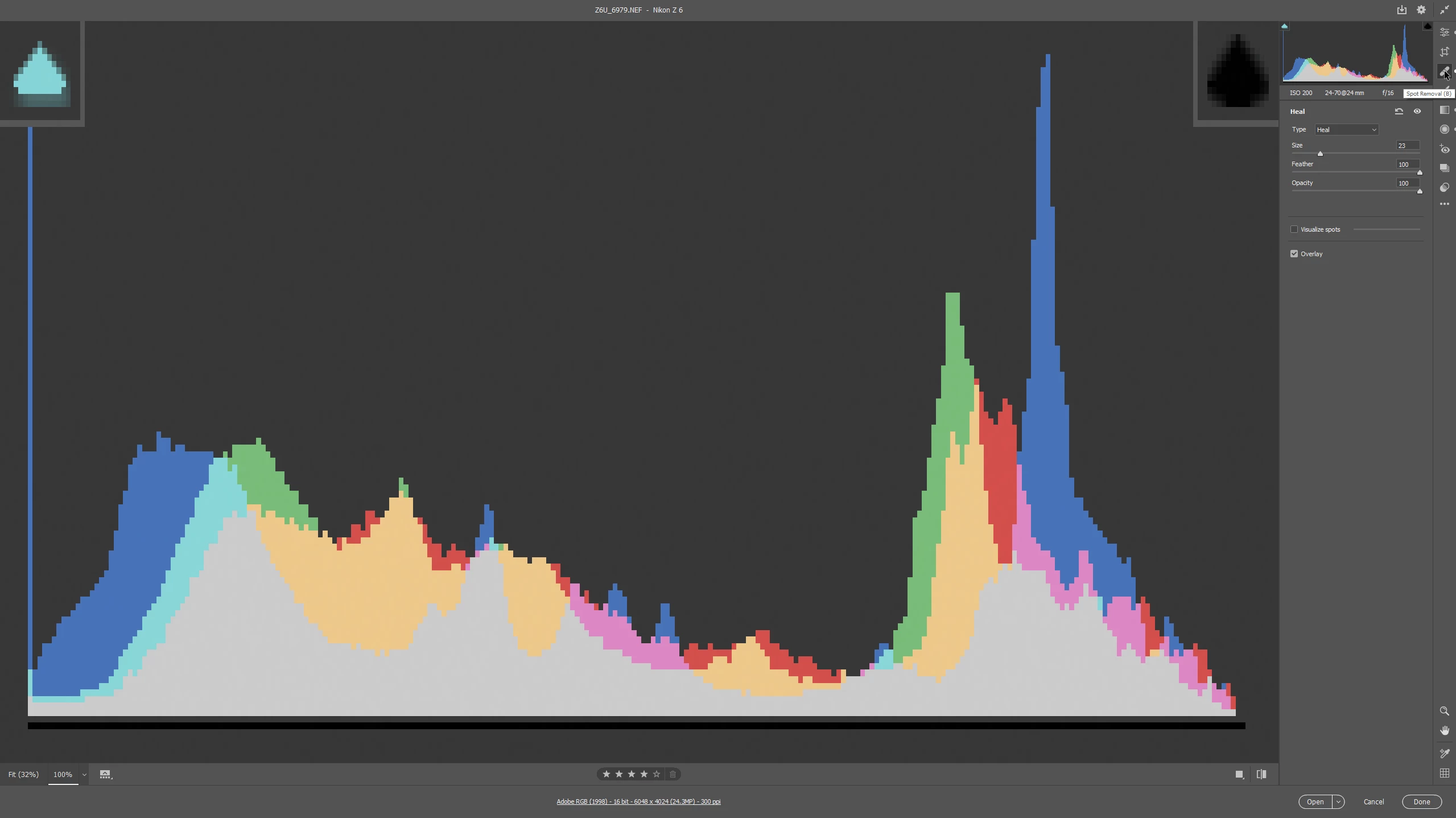Select the Radial Filter tool
The image size is (1456, 818).
click(x=1444, y=130)
